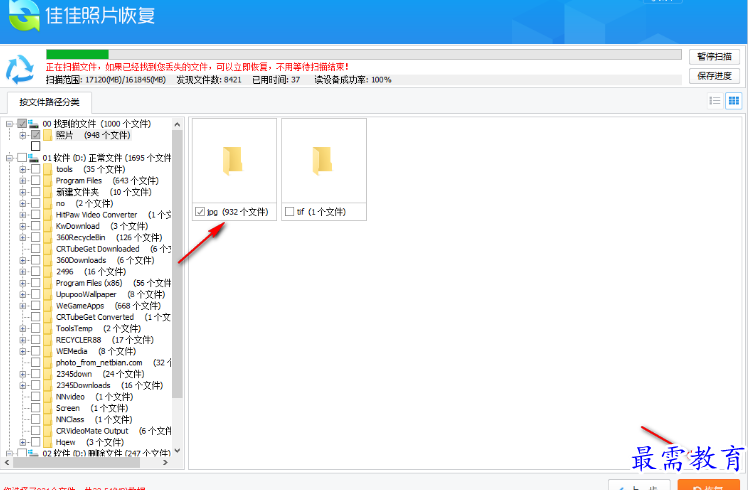This screenshot has height=490, width=753.
Task: Click the 保存进度 button
Action: (x=714, y=76)
